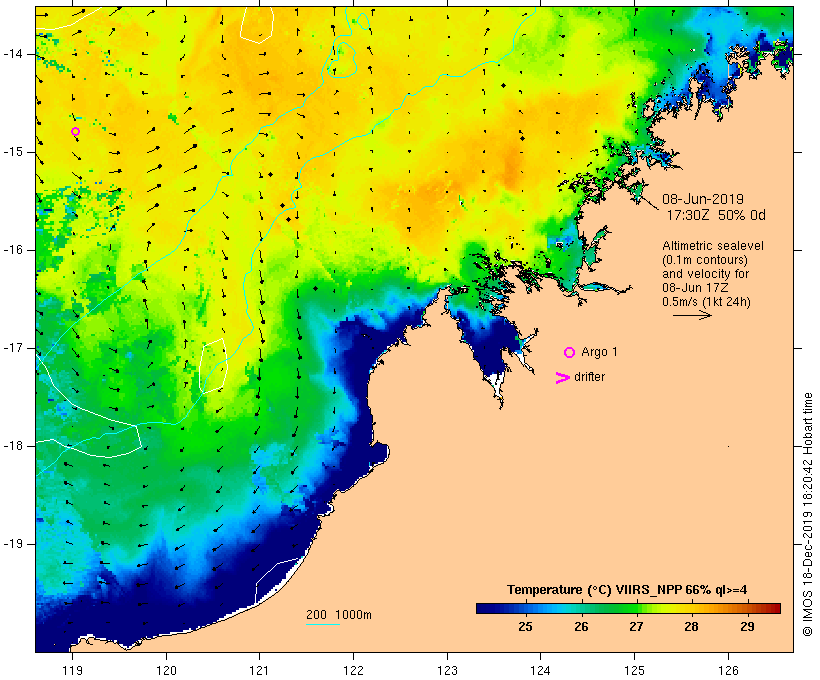Click the '200 1000m' isobath label
The image size is (820, 680).
point(339,615)
